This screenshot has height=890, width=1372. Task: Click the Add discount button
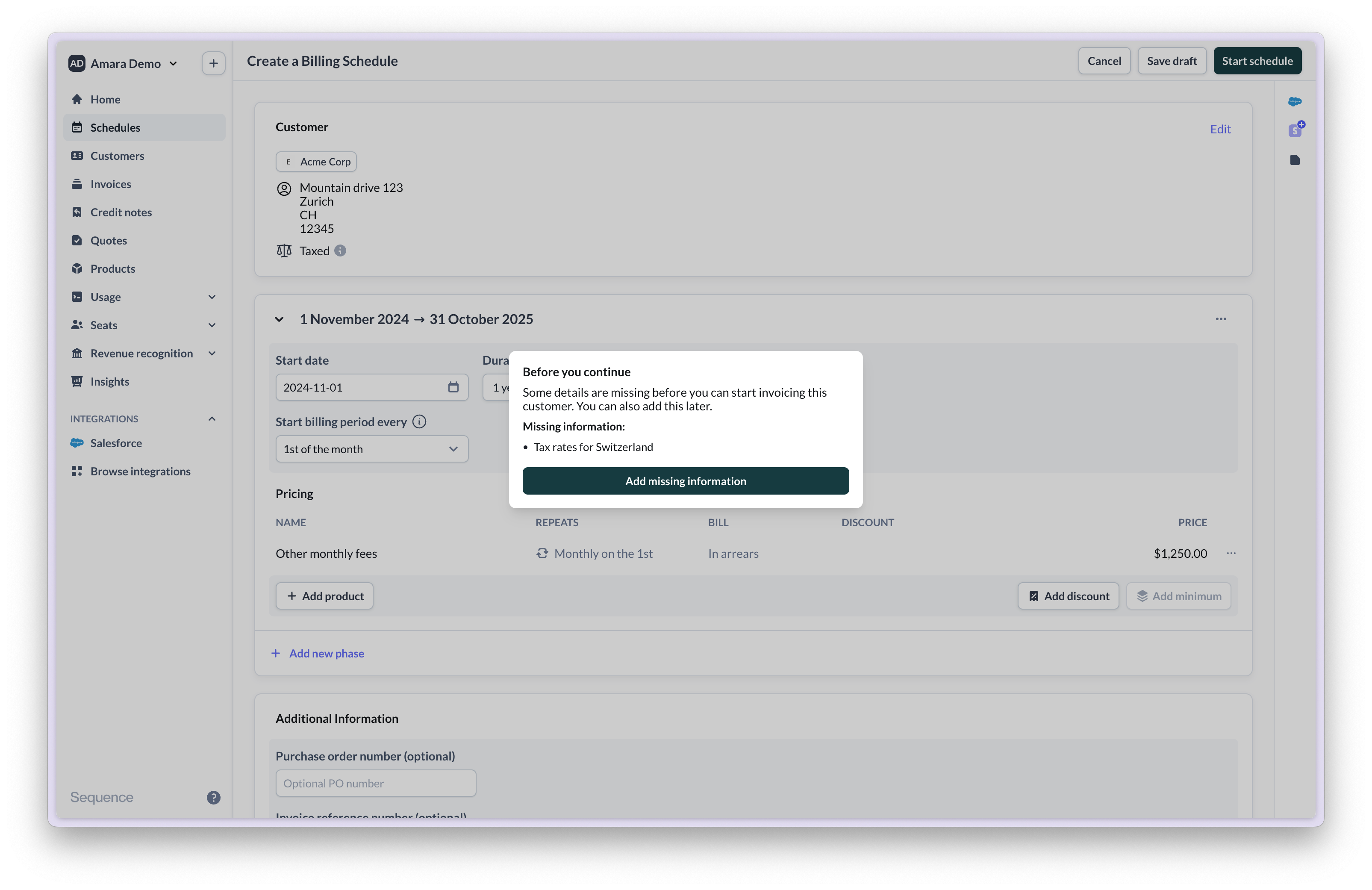(1068, 596)
